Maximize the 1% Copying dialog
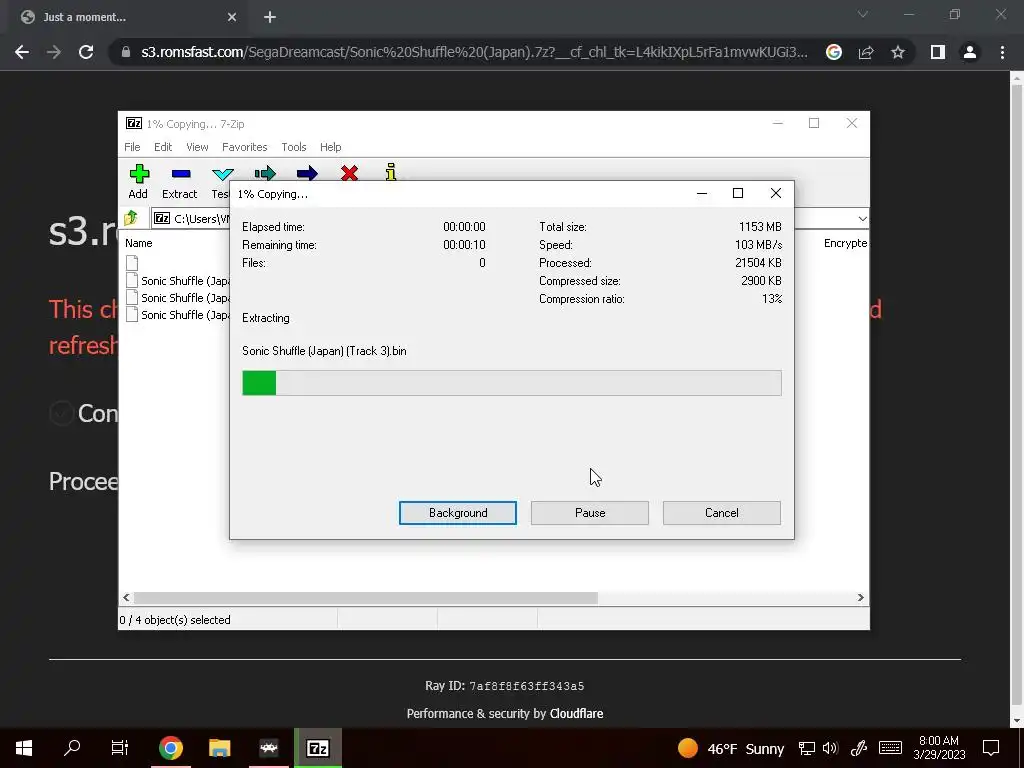The height and width of the screenshot is (768, 1024). [738, 193]
